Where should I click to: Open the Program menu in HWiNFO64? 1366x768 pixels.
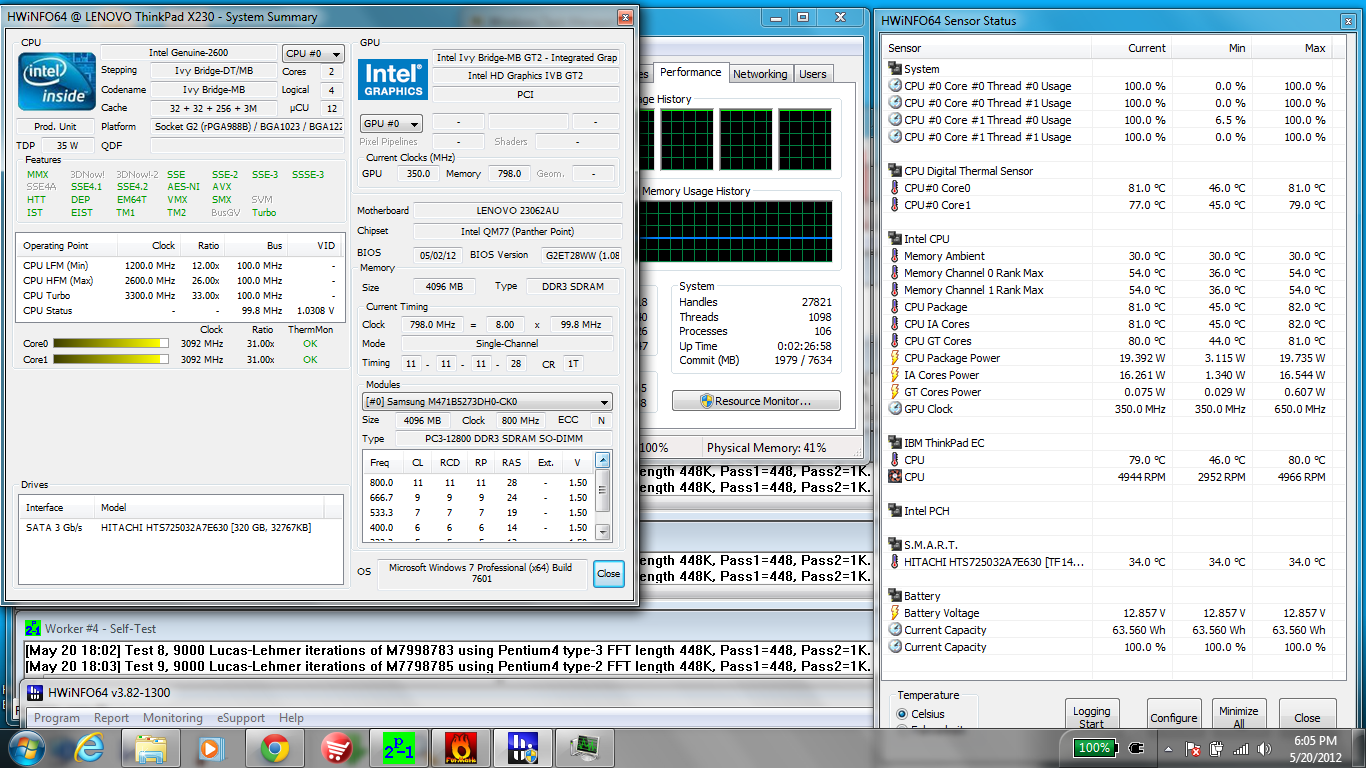pyautogui.click(x=57, y=718)
